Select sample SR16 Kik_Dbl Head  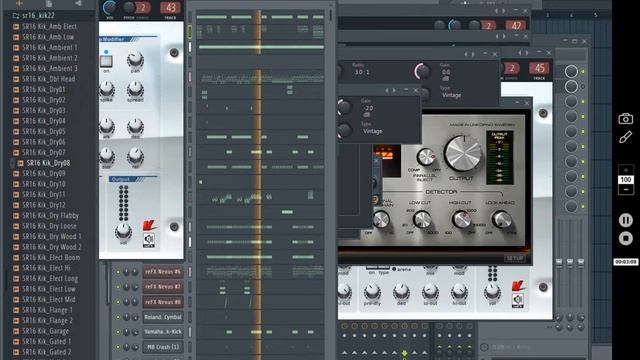(x=48, y=79)
